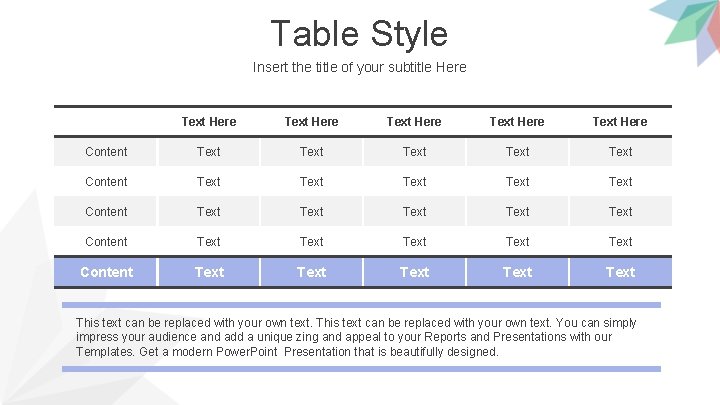Select the blue bar above the paragraph
This screenshot has width=720, height=405.
coord(361,305)
